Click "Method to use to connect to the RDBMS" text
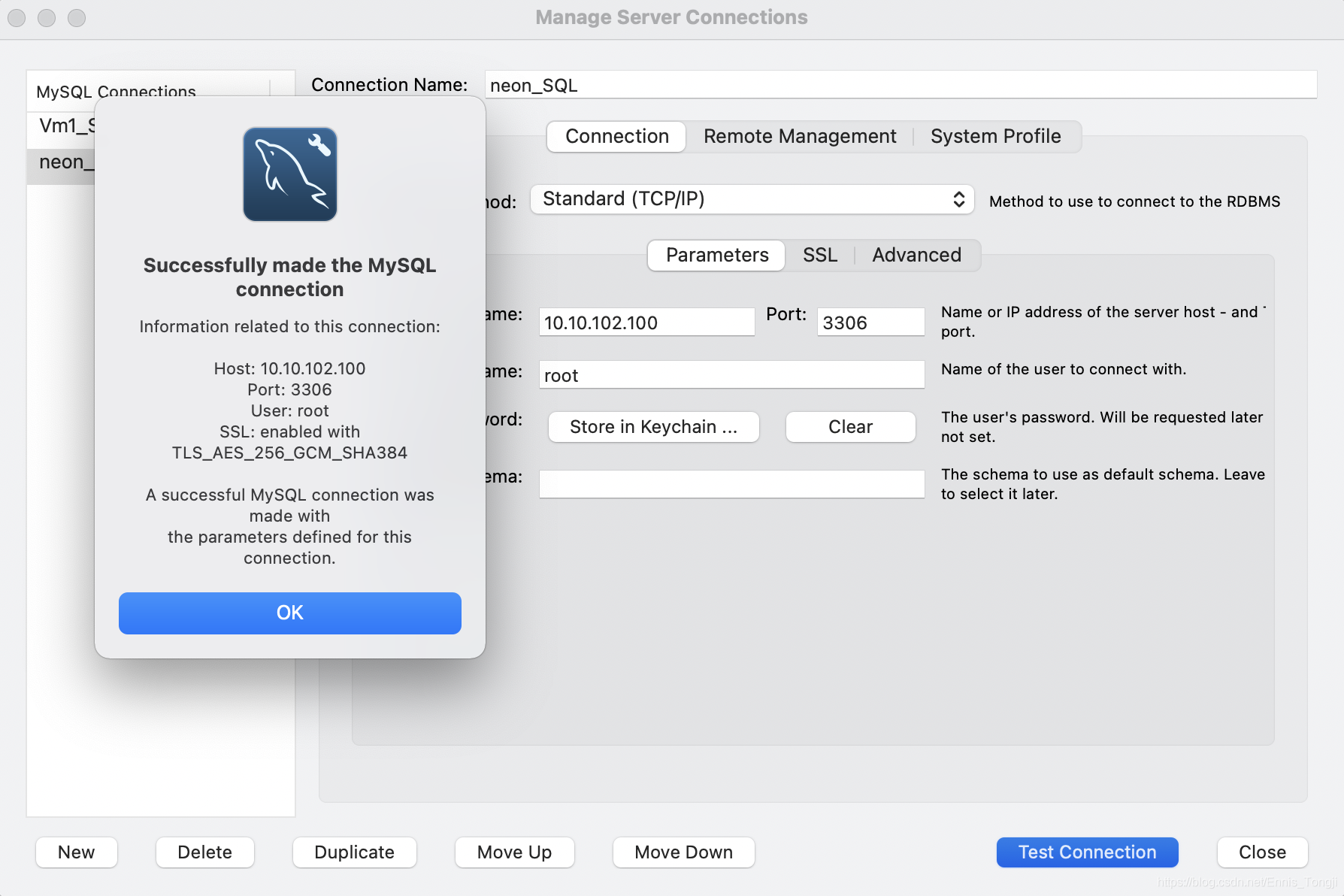This screenshot has width=1344, height=896. 1134,201
